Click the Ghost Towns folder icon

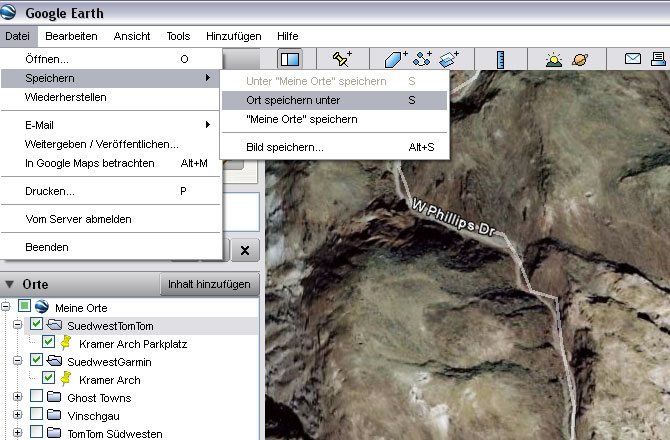pyautogui.click(x=54, y=397)
